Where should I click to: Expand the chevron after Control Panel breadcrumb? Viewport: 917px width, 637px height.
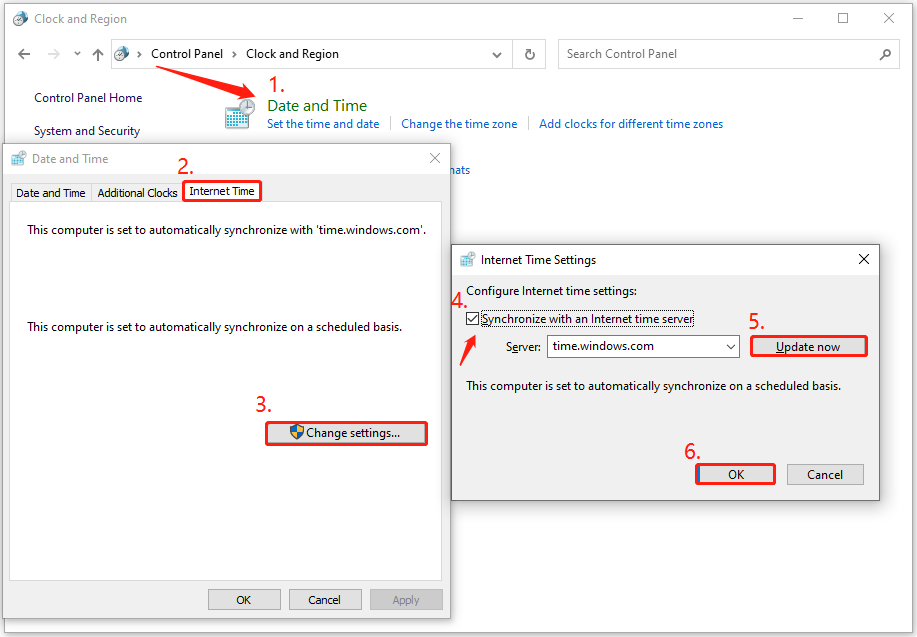[x=235, y=54]
